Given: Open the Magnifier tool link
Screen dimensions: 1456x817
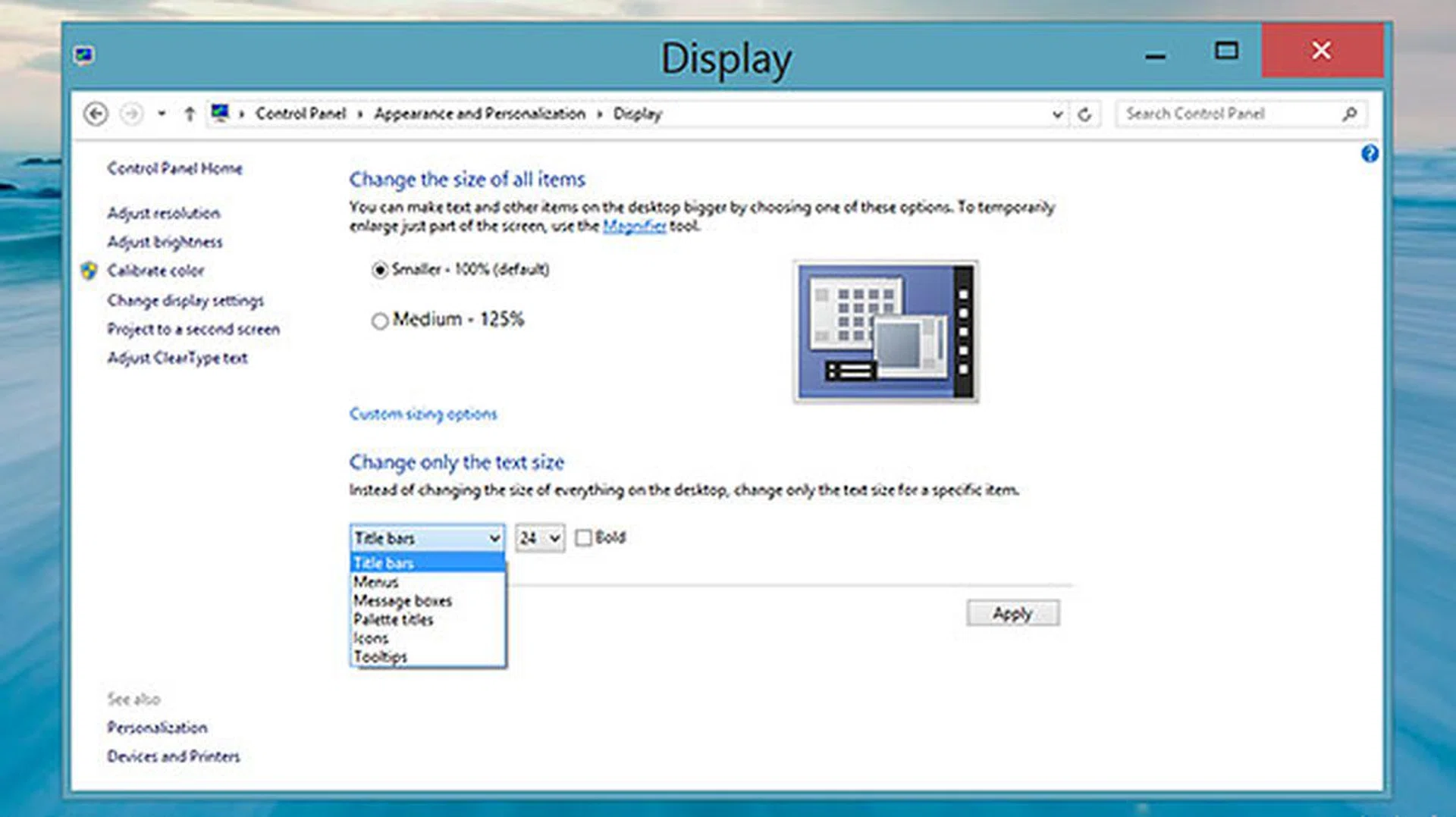Looking at the screenshot, I should coord(634,226).
